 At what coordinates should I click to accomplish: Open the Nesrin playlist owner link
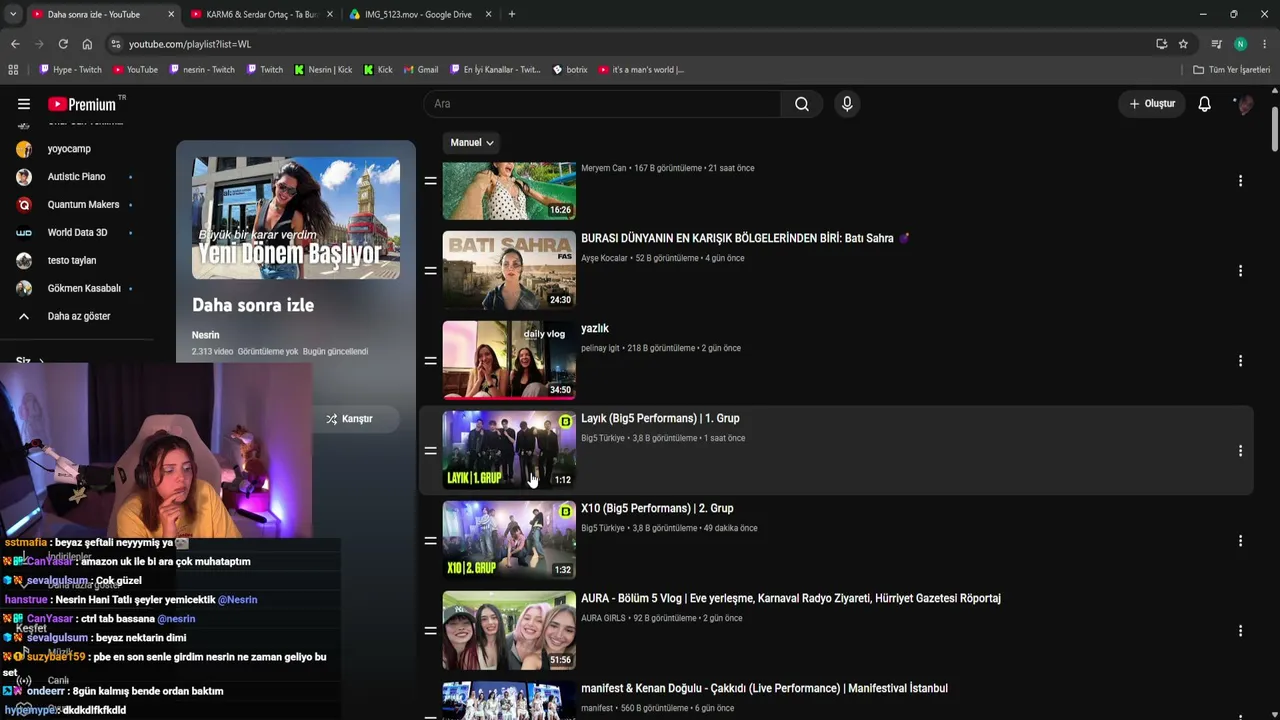[205, 335]
